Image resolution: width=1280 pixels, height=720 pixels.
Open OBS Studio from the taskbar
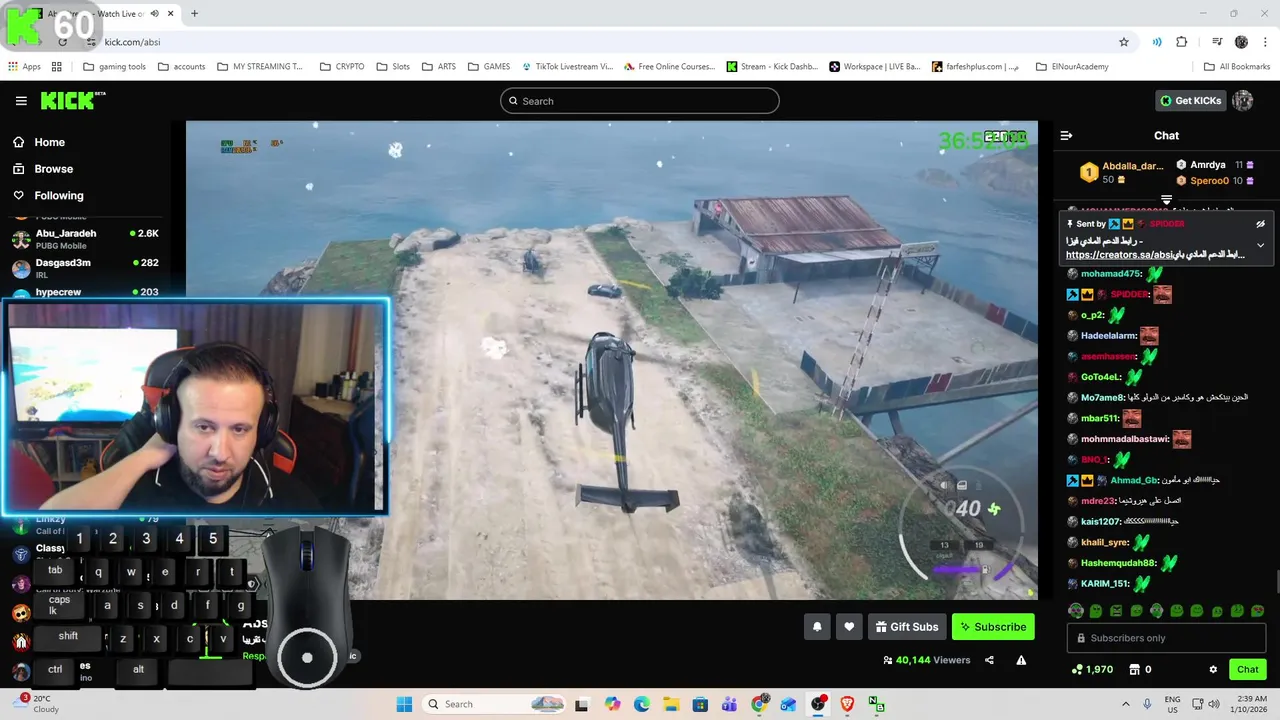[818, 704]
